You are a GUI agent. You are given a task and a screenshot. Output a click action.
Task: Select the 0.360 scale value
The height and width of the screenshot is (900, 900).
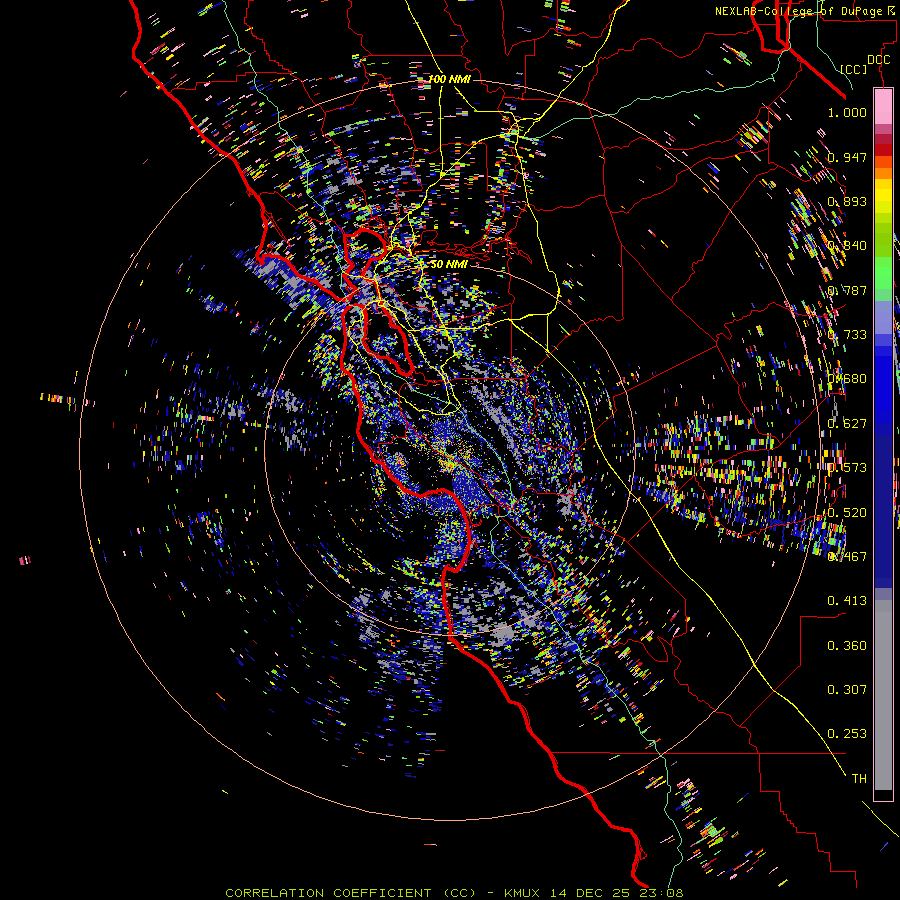[847, 646]
